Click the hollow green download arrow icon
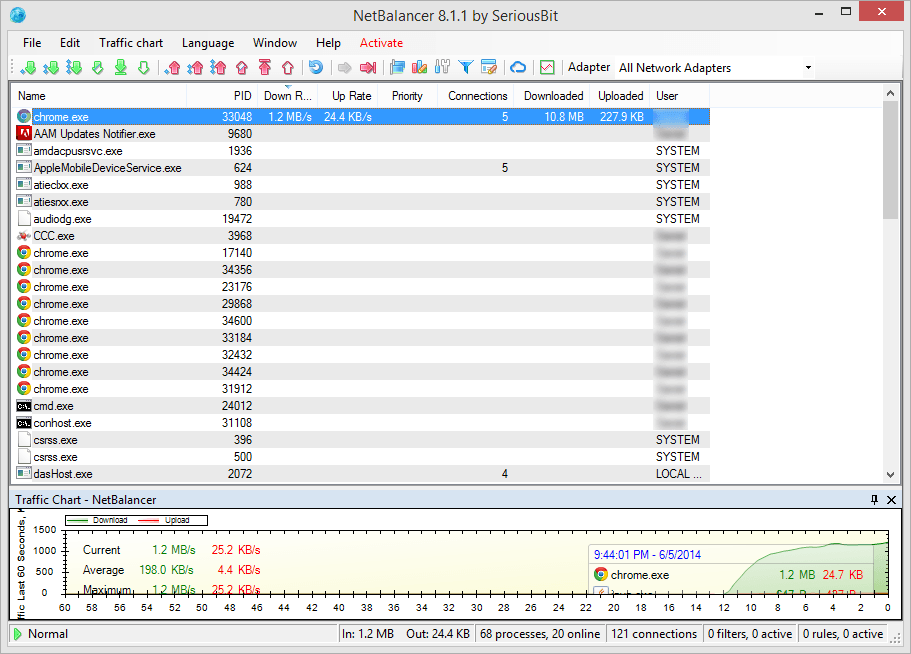Screen dimensions: 911x654 [x=144, y=67]
